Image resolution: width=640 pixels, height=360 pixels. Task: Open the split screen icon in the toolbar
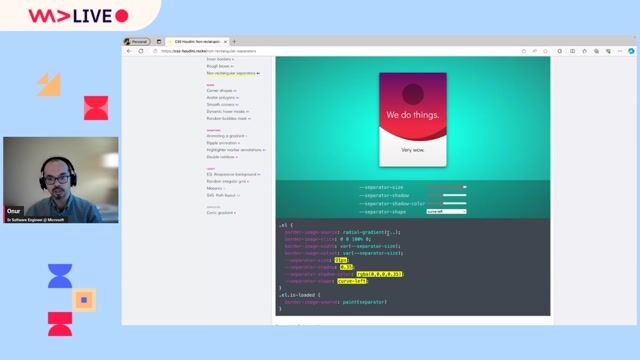[x=573, y=51]
